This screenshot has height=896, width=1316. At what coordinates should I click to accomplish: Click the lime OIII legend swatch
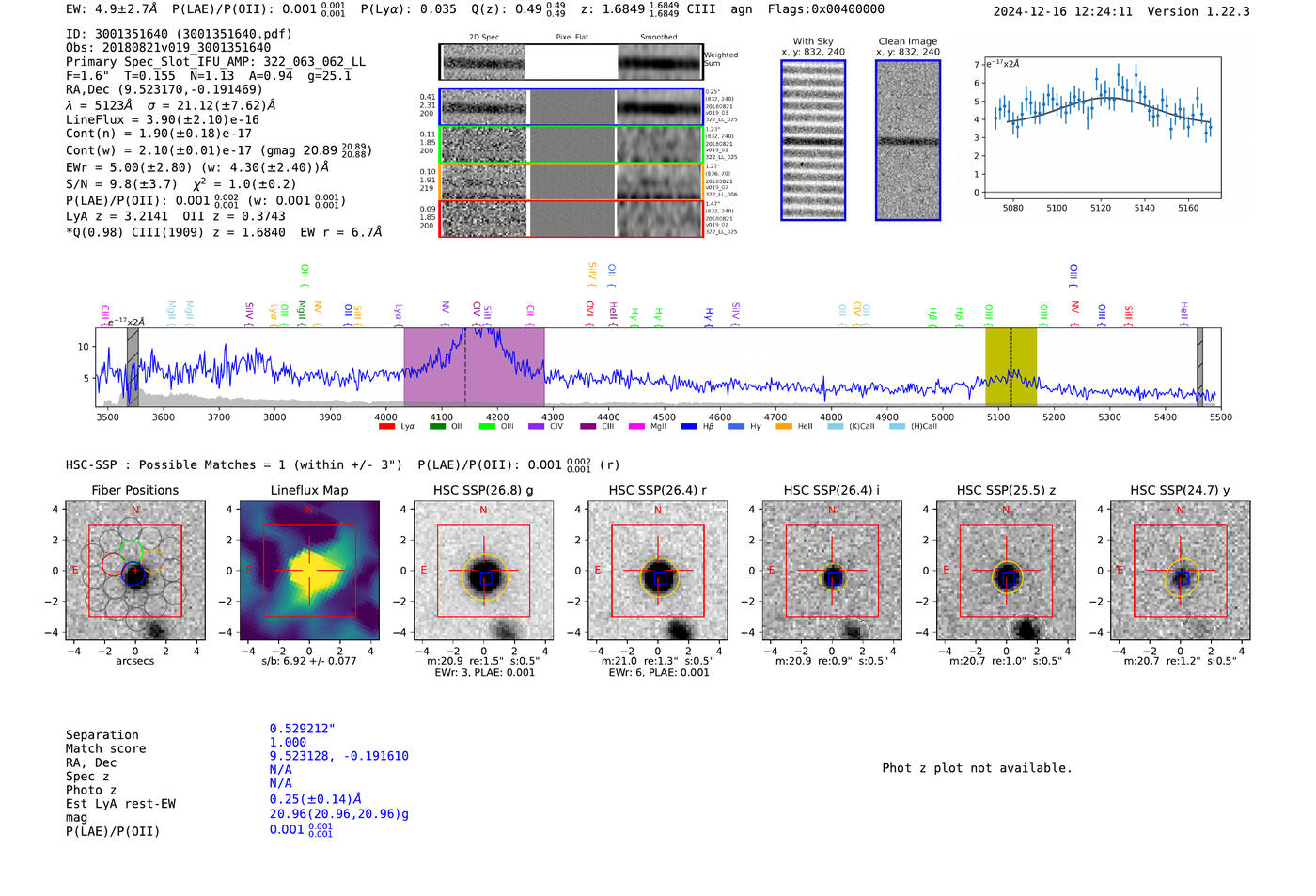click(x=487, y=427)
